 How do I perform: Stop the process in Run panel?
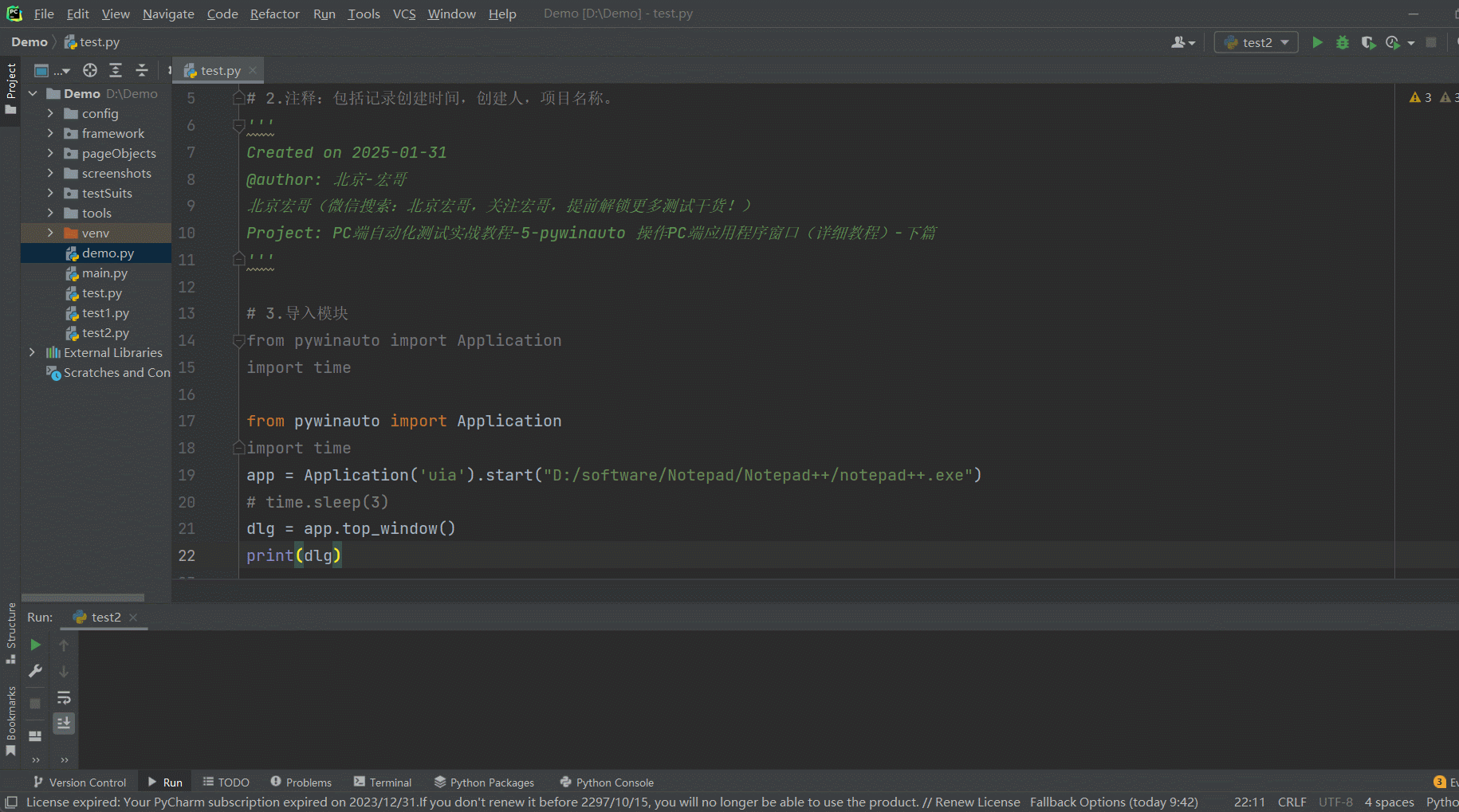tap(35, 704)
